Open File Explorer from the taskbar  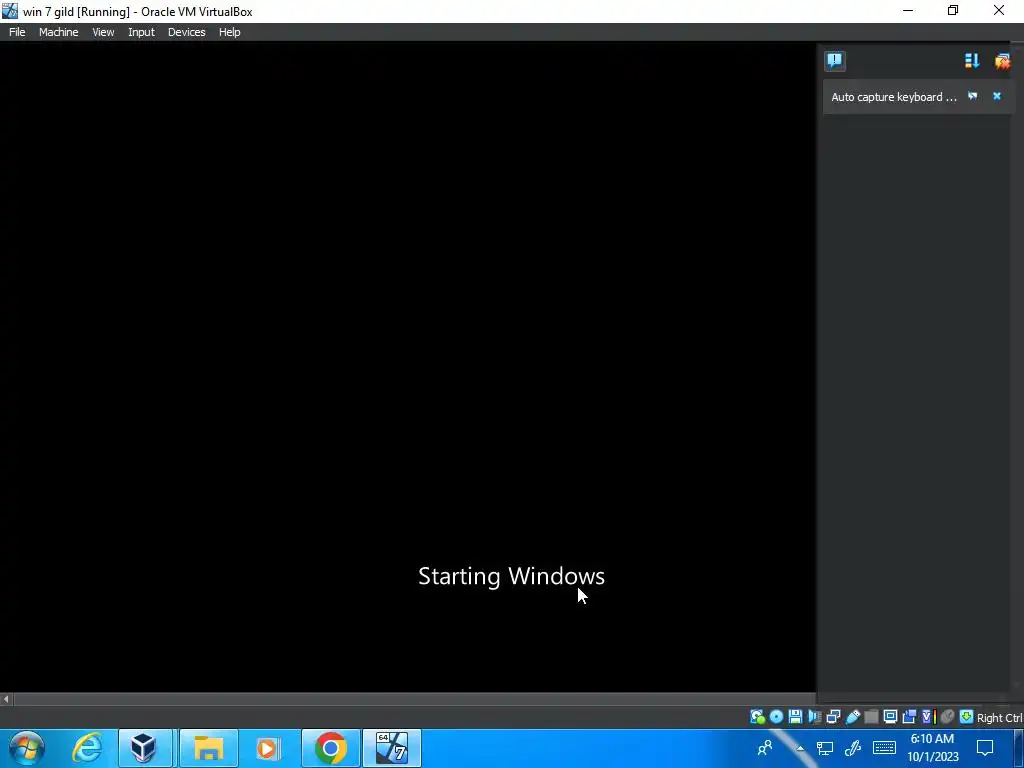(208, 748)
